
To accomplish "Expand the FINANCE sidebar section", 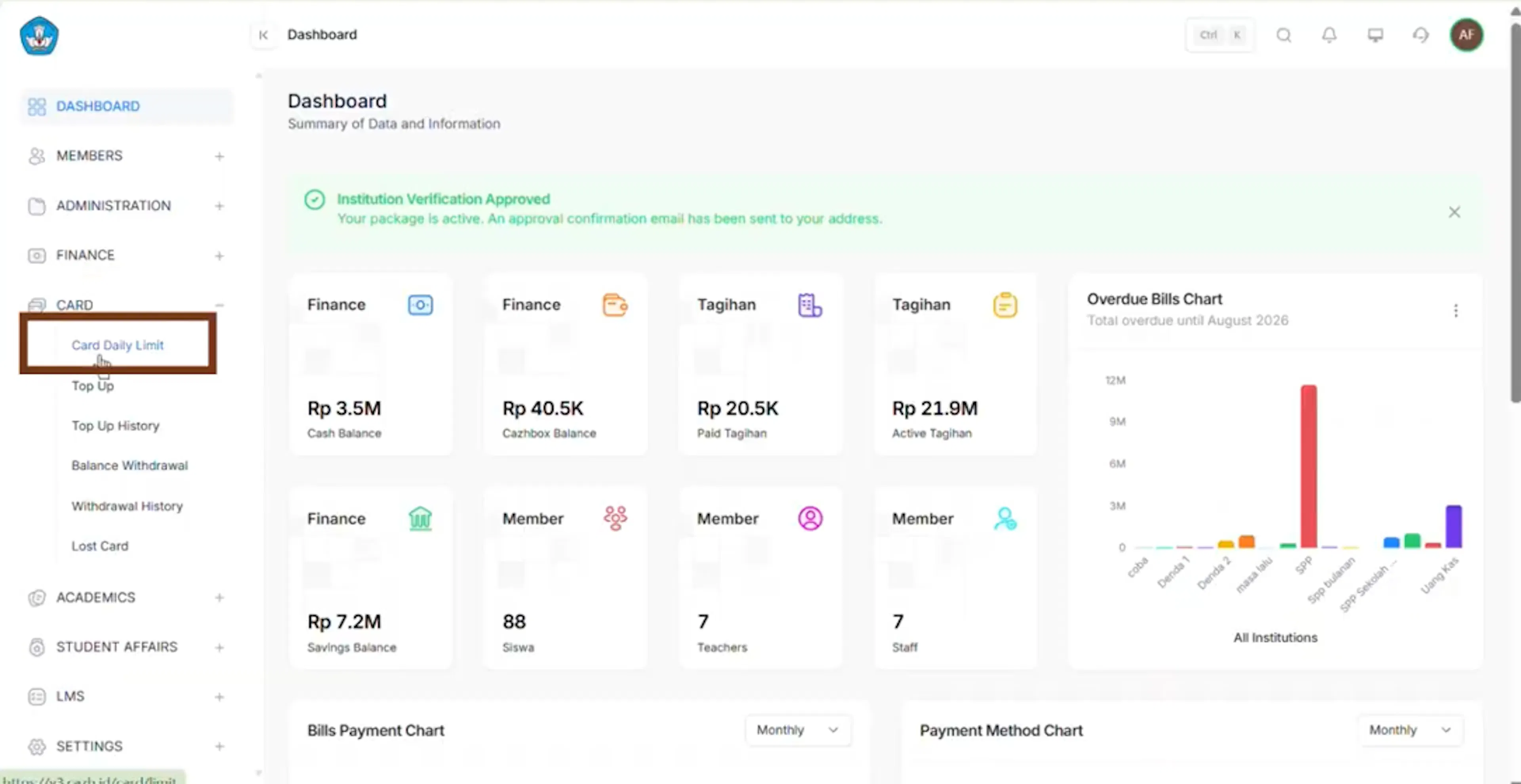I will pyautogui.click(x=219, y=256).
